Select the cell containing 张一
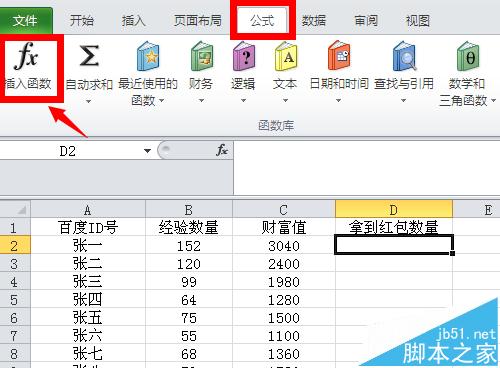The height and width of the screenshot is (368, 500). coord(88,246)
